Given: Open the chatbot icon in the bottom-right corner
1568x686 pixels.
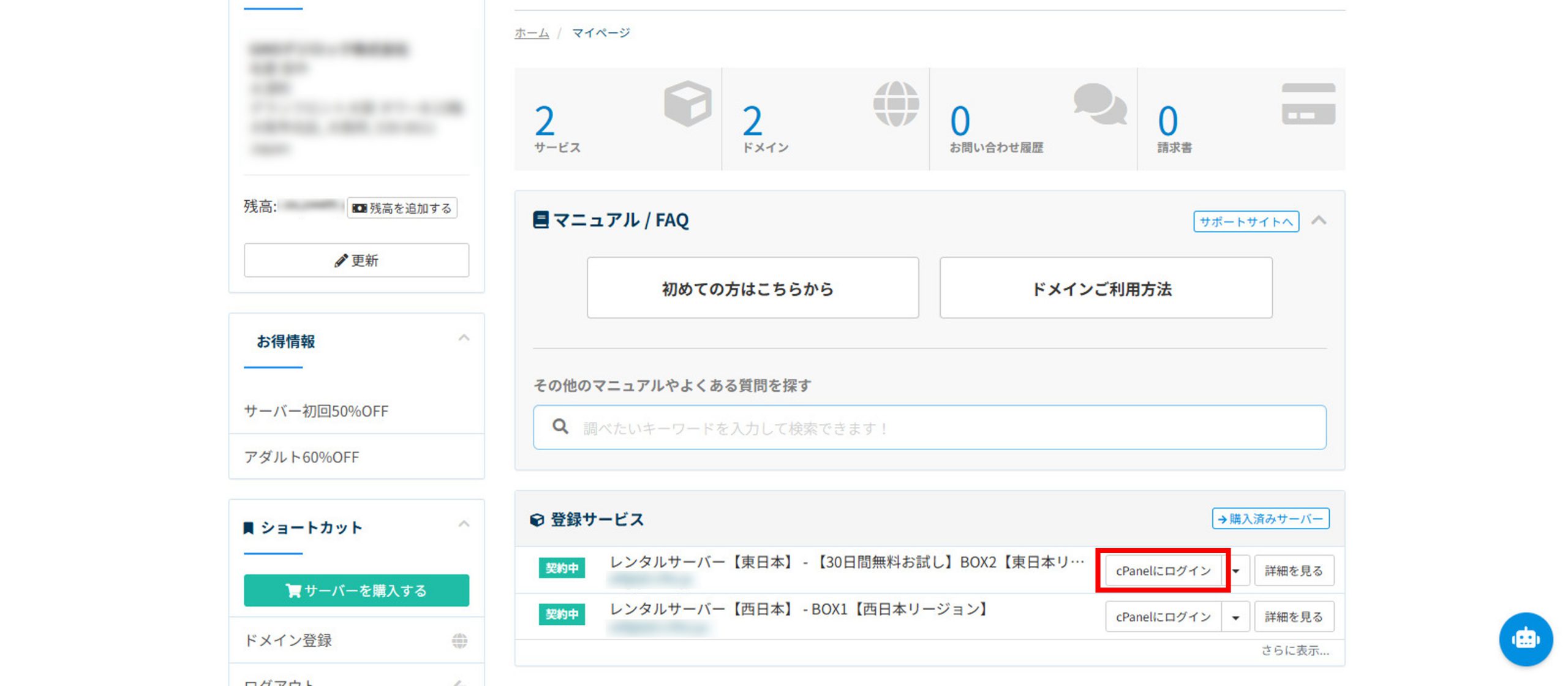Looking at the screenshot, I should pos(1526,639).
